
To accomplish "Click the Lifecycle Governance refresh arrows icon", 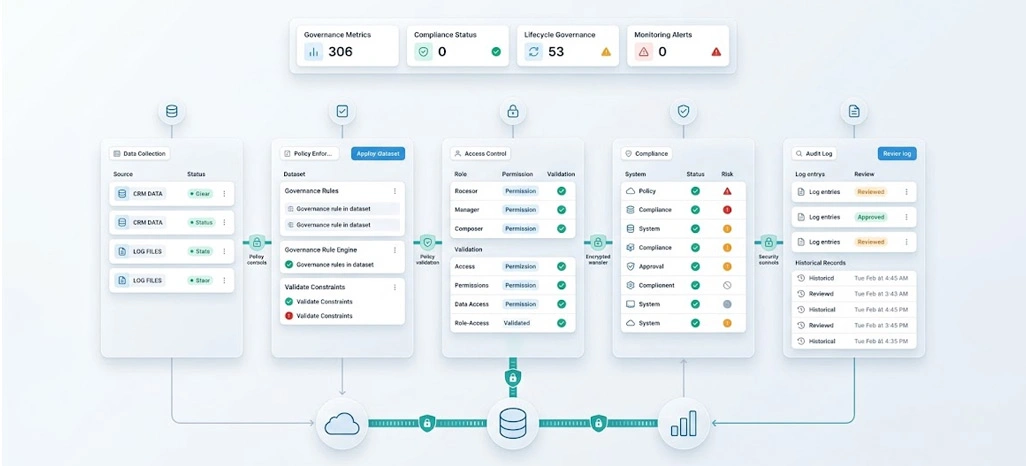I will tap(534, 52).
